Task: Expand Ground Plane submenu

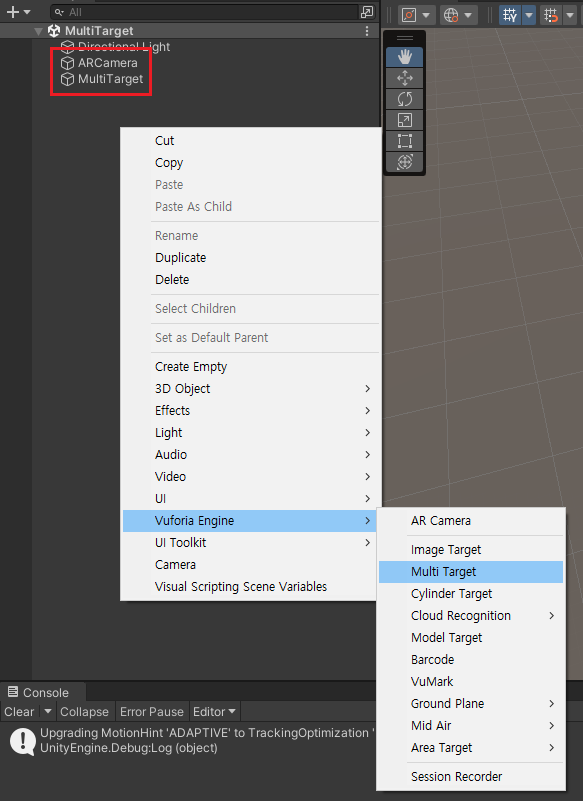Action: 471,703
